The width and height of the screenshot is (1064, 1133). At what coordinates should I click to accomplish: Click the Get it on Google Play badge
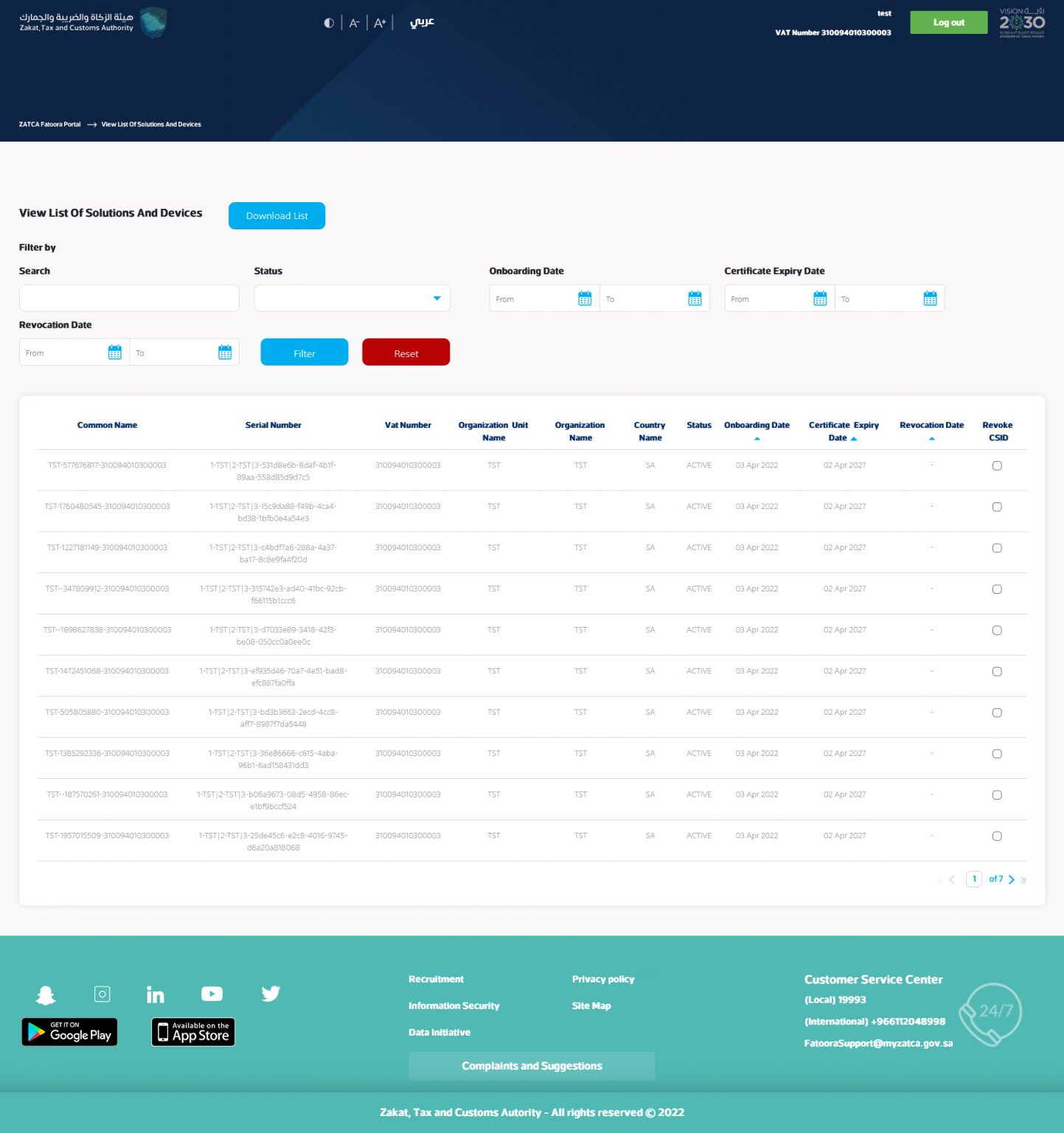point(69,1032)
